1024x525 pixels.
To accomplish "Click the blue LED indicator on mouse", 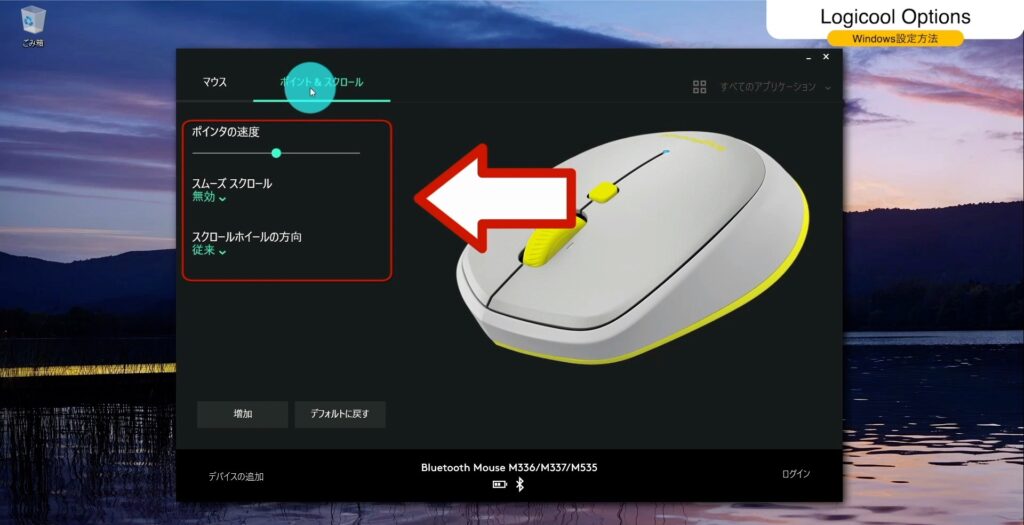I will click(x=665, y=151).
